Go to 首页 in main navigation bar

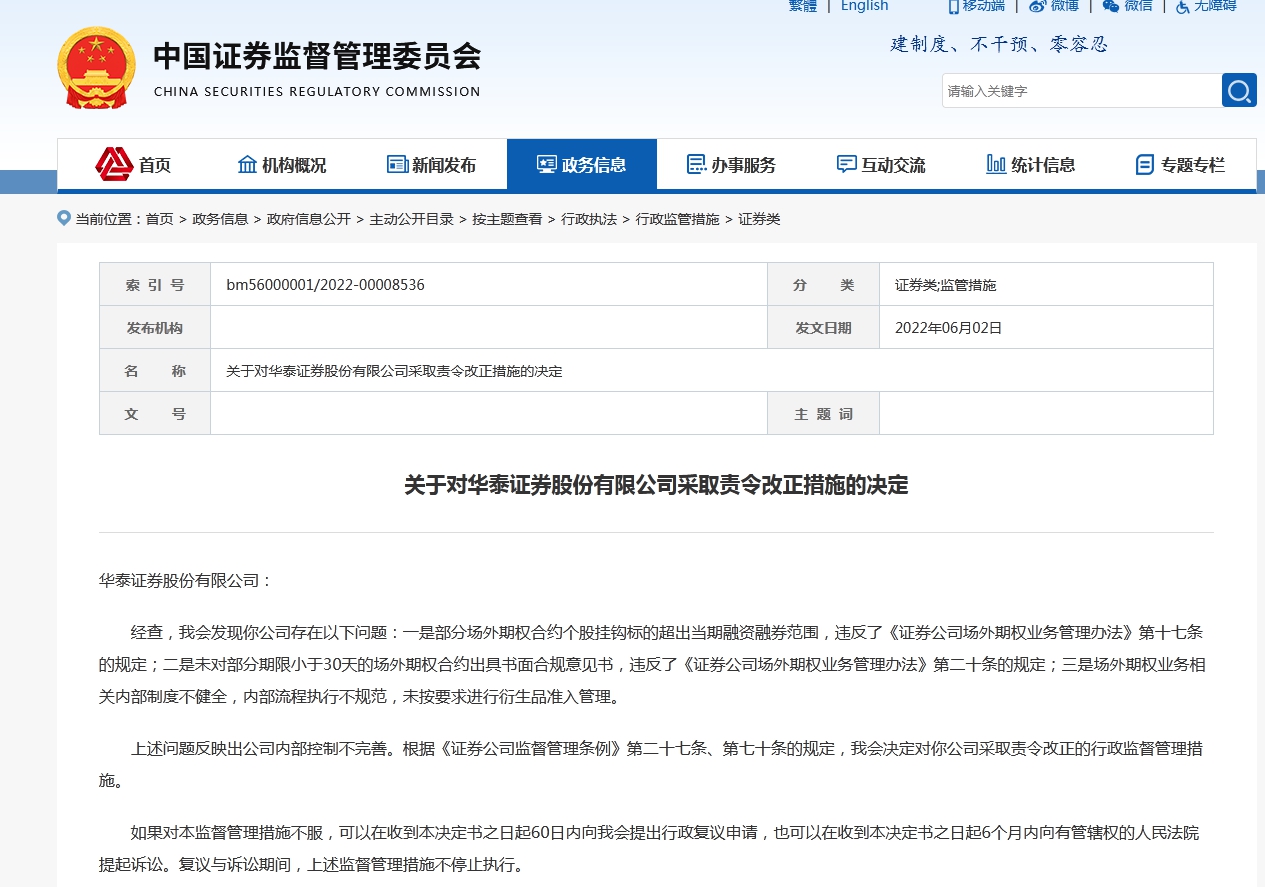134,165
